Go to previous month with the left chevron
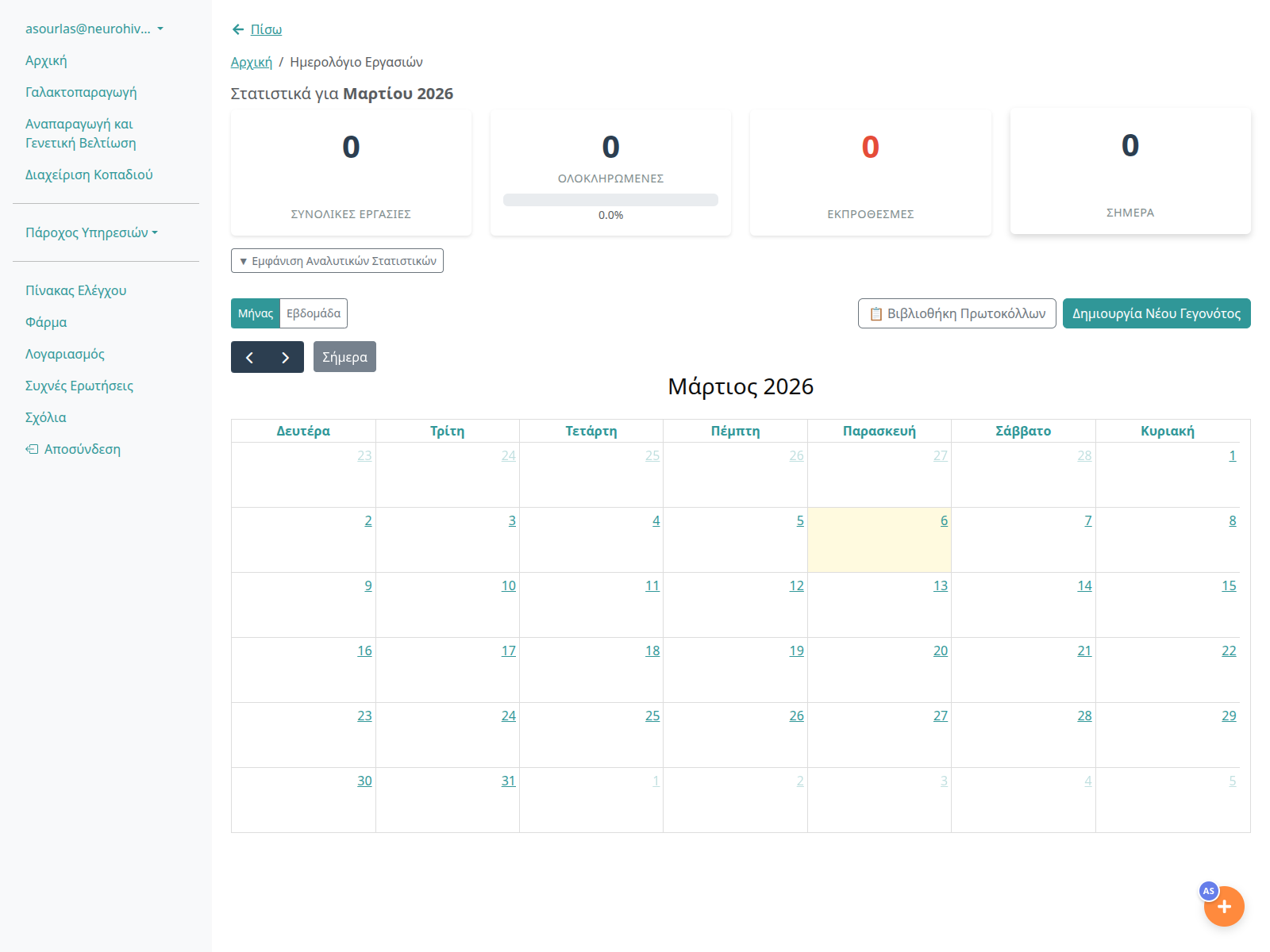1270x952 pixels. 248,357
